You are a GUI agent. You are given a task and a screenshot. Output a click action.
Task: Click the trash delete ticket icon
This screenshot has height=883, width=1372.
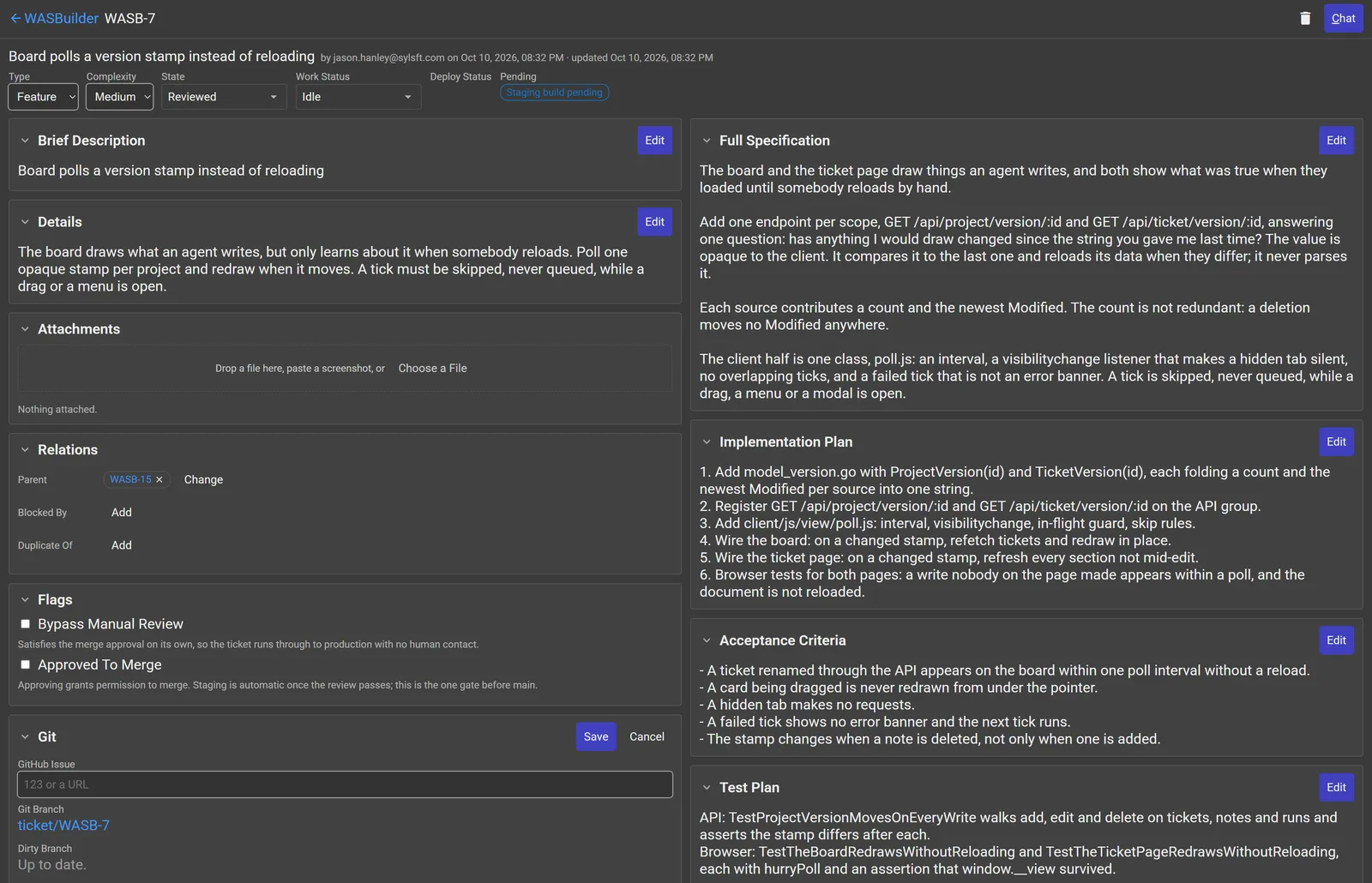pyautogui.click(x=1305, y=18)
